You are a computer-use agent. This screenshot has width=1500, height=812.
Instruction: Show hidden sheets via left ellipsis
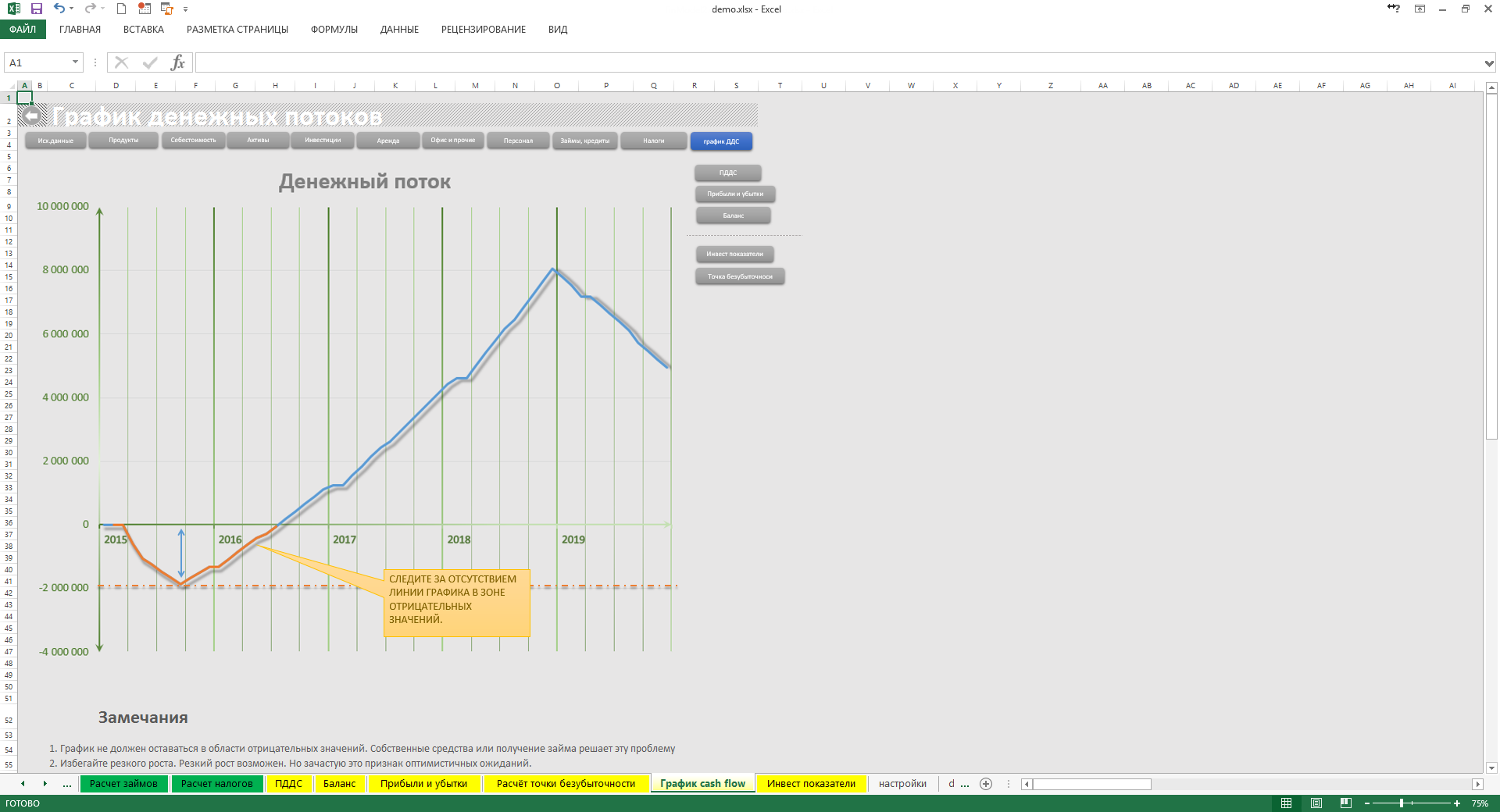point(67,784)
